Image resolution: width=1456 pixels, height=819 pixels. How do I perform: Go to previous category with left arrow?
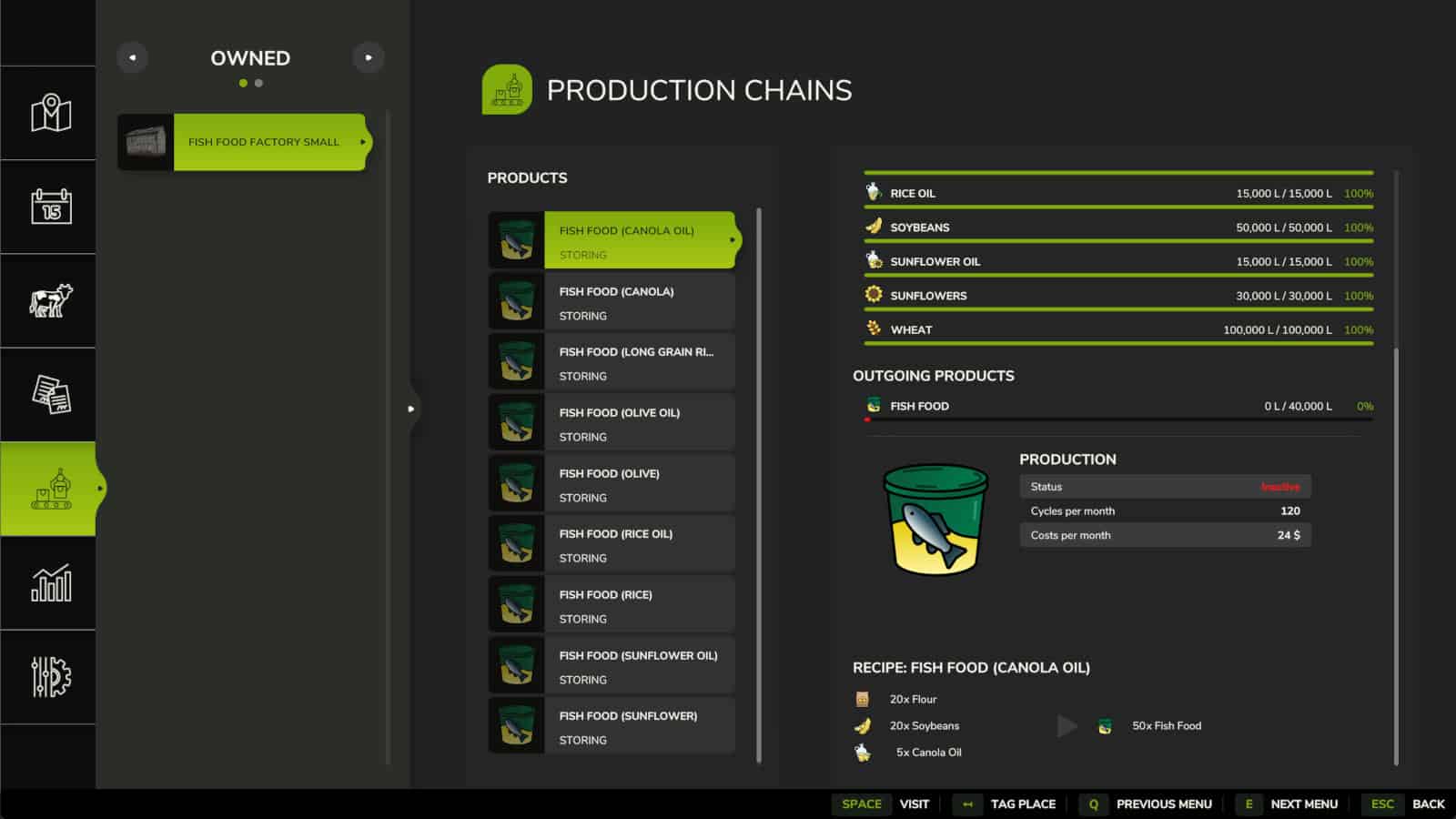[132, 57]
